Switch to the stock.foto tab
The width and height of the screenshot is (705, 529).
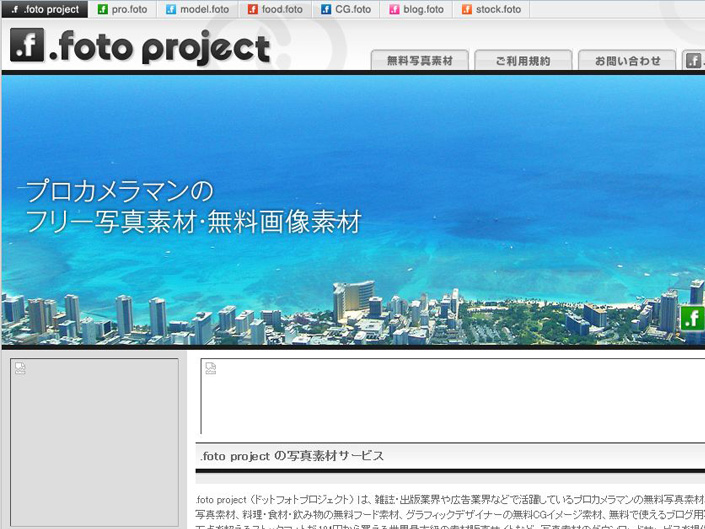pos(491,9)
